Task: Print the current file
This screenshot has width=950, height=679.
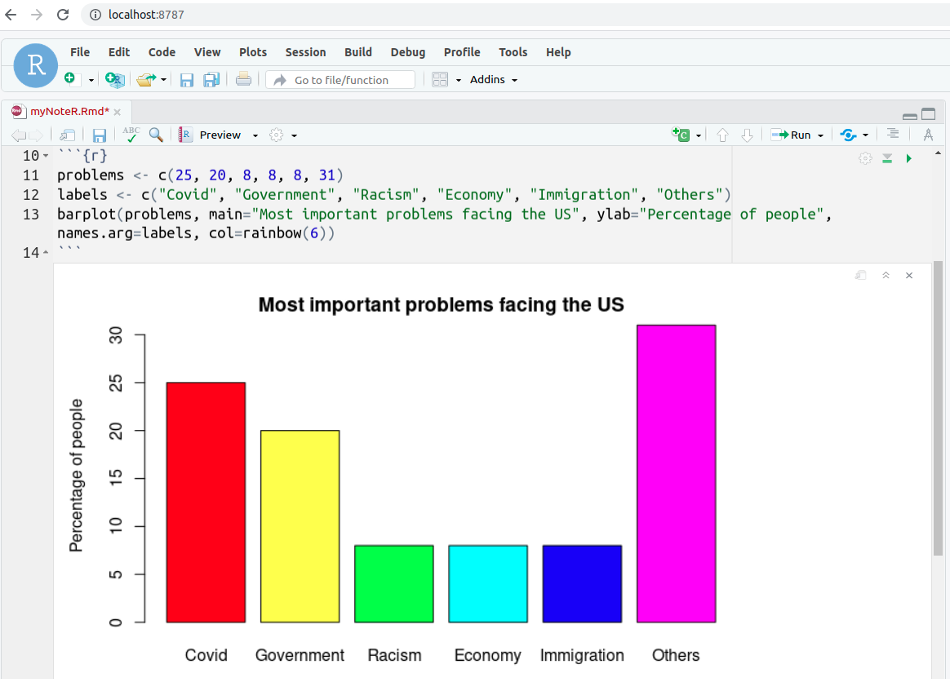Action: coord(243,79)
